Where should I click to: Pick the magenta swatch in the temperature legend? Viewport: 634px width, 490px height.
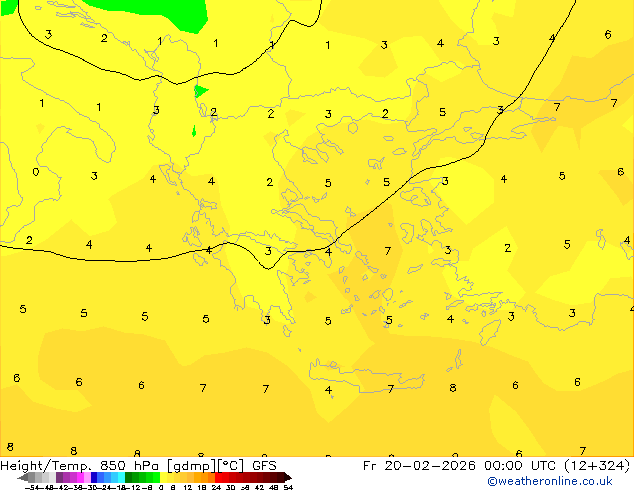(x=80, y=477)
